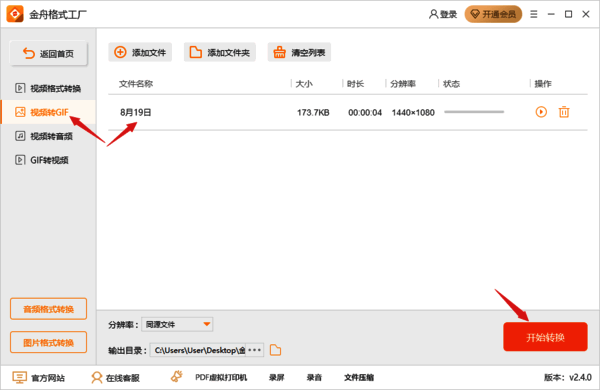Close the 金舟格式工厂 window
This screenshot has width=600, height=390.
tap(586, 15)
